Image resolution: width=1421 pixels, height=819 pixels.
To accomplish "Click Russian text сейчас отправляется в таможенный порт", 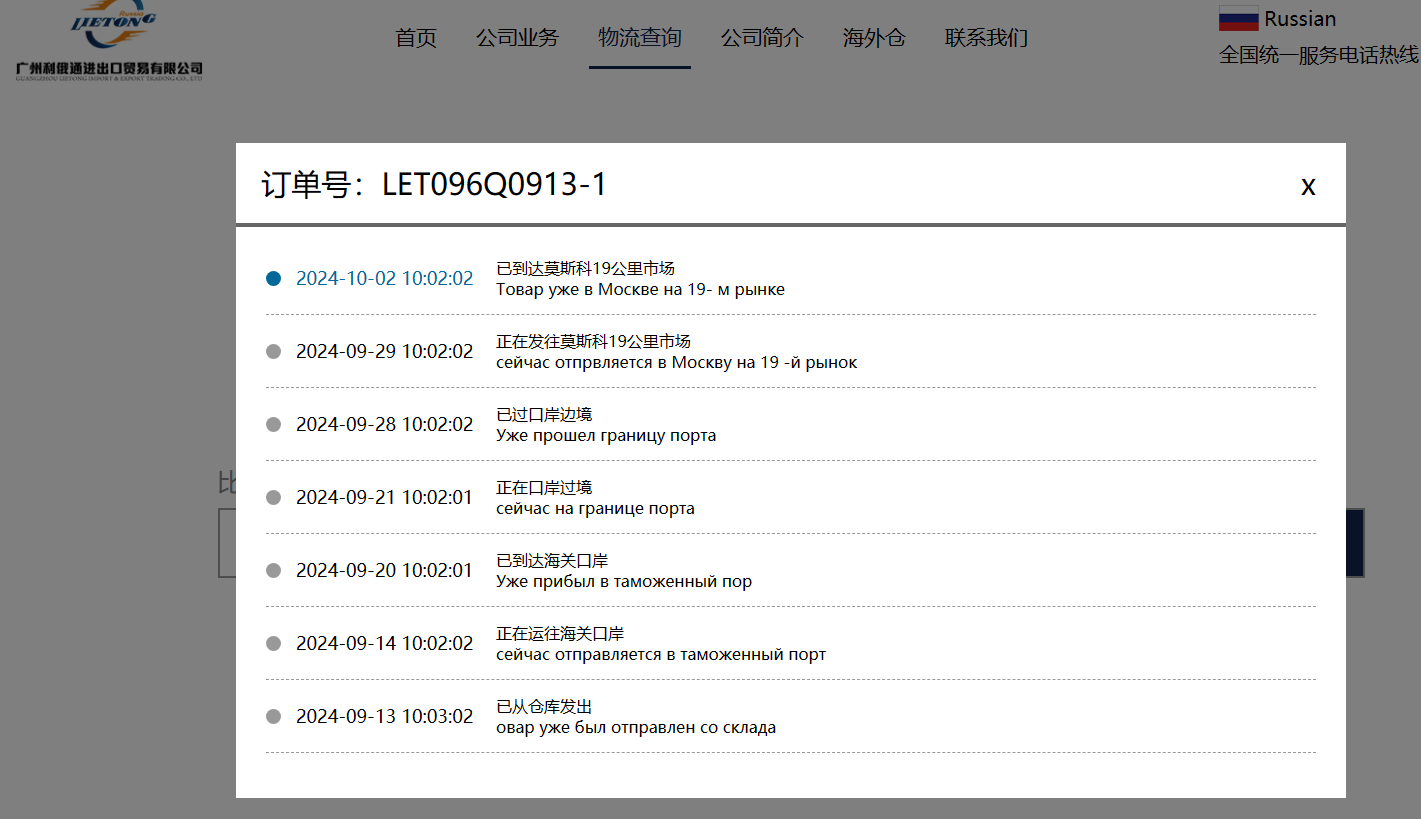I will (661, 655).
